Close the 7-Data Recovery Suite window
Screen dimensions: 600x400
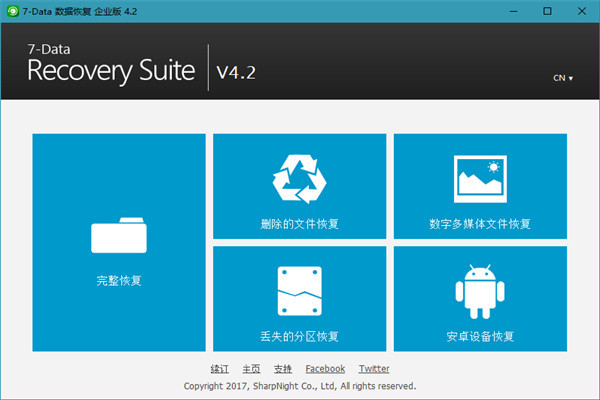[589, 11]
